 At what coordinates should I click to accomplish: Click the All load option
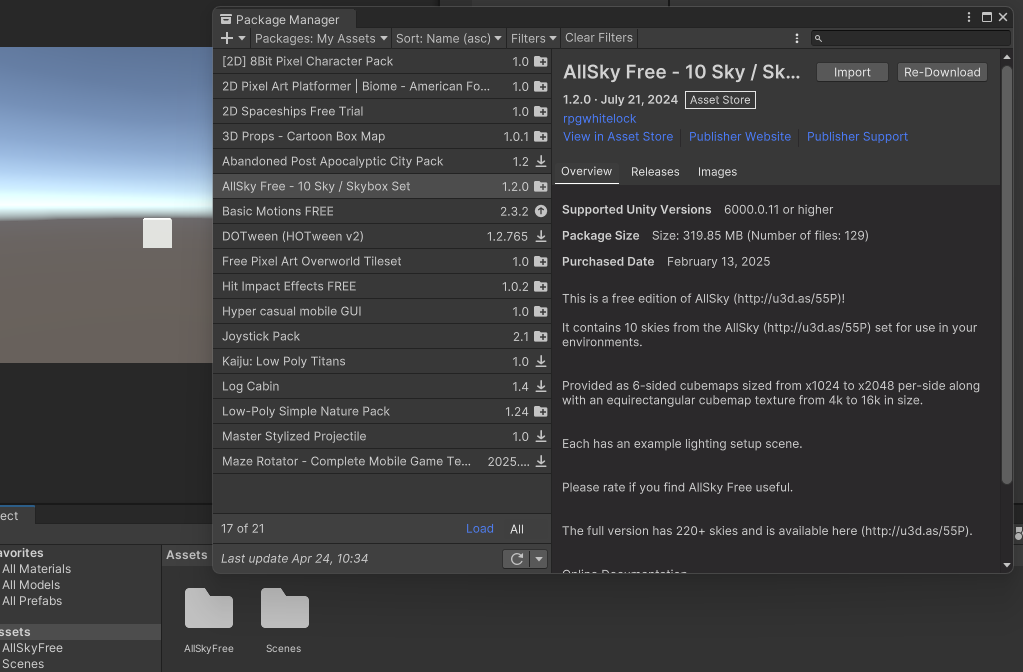point(517,529)
